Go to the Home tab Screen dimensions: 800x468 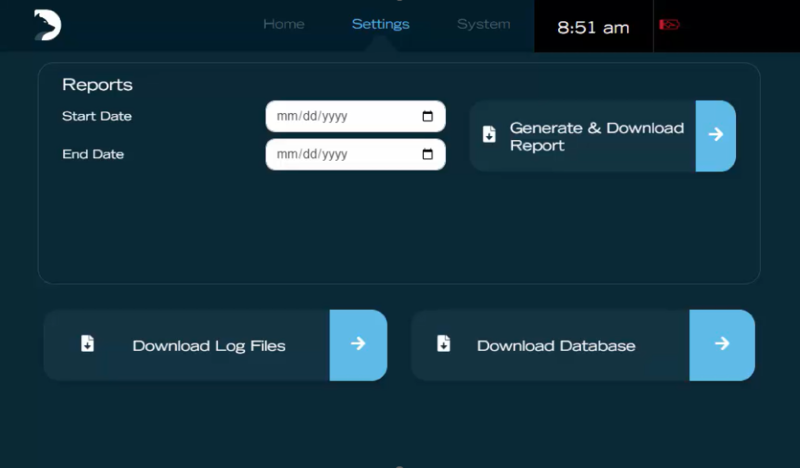click(283, 24)
